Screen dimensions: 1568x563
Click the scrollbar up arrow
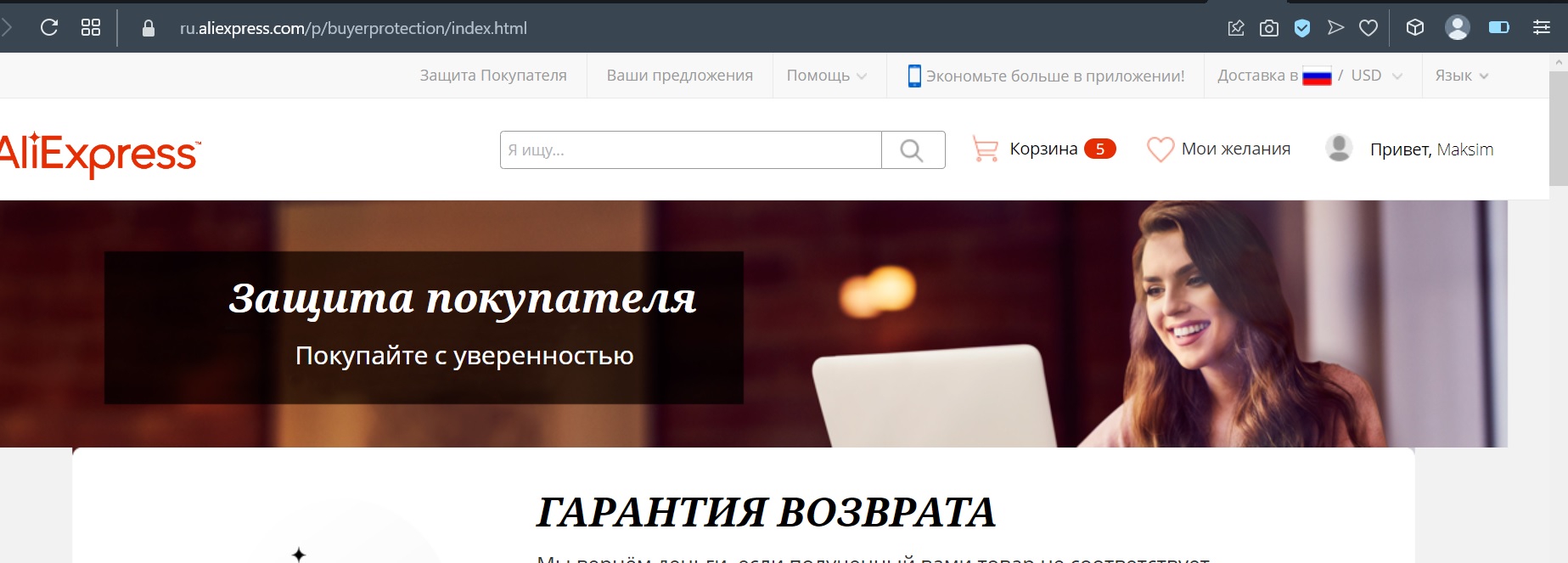click(x=1559, y=62)
